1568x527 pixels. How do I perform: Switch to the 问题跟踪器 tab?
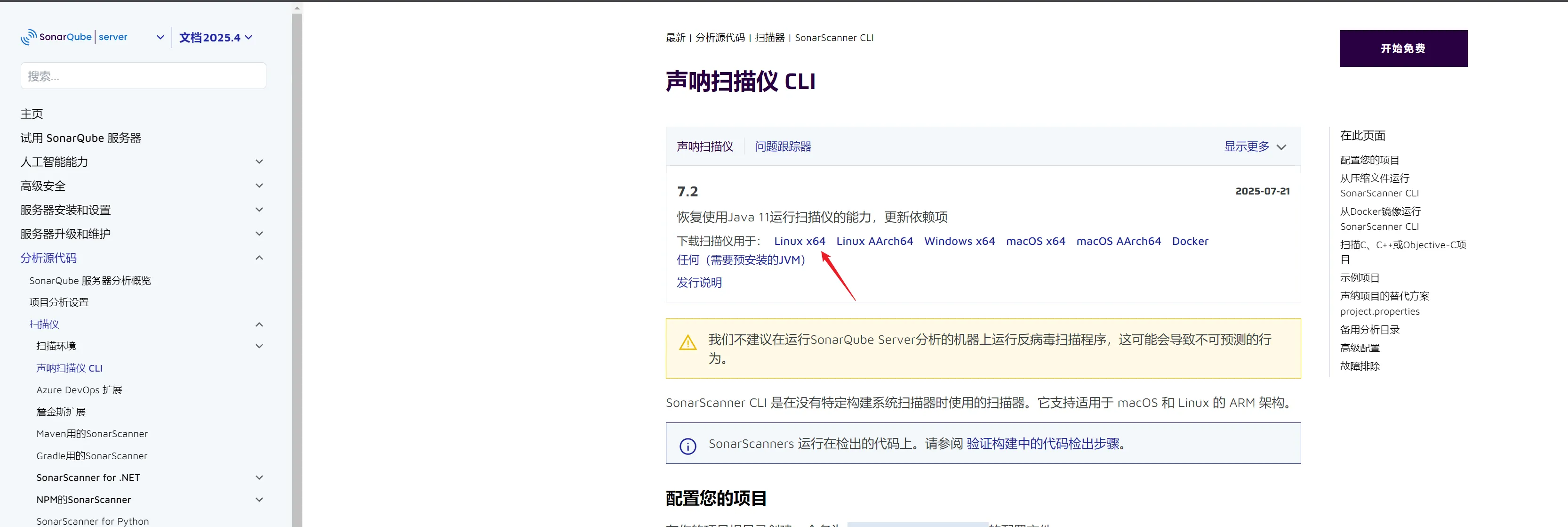pyautogui.click(x=783, y=147)
